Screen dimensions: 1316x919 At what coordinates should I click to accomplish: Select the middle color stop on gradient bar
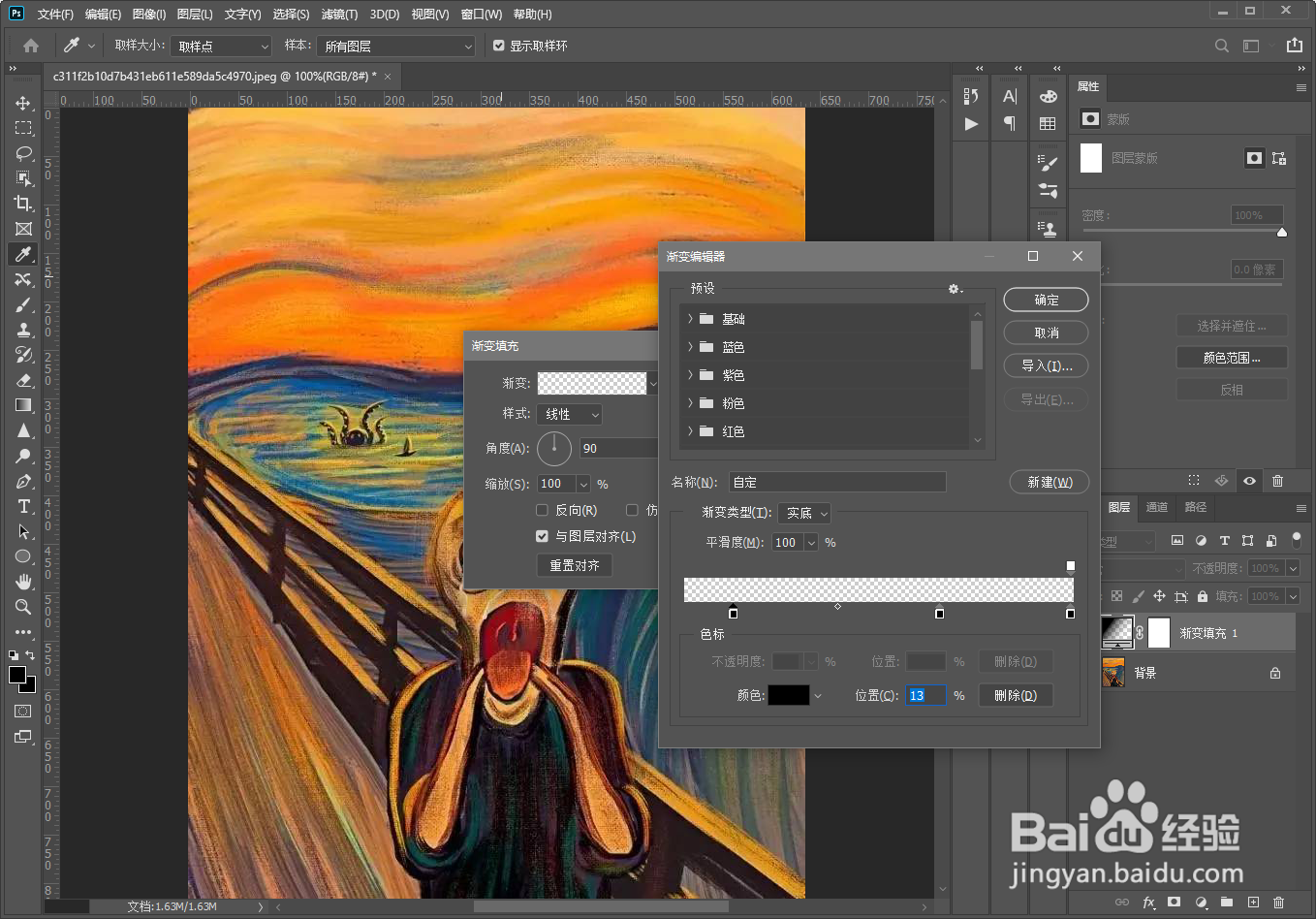[x=939, y=613]
